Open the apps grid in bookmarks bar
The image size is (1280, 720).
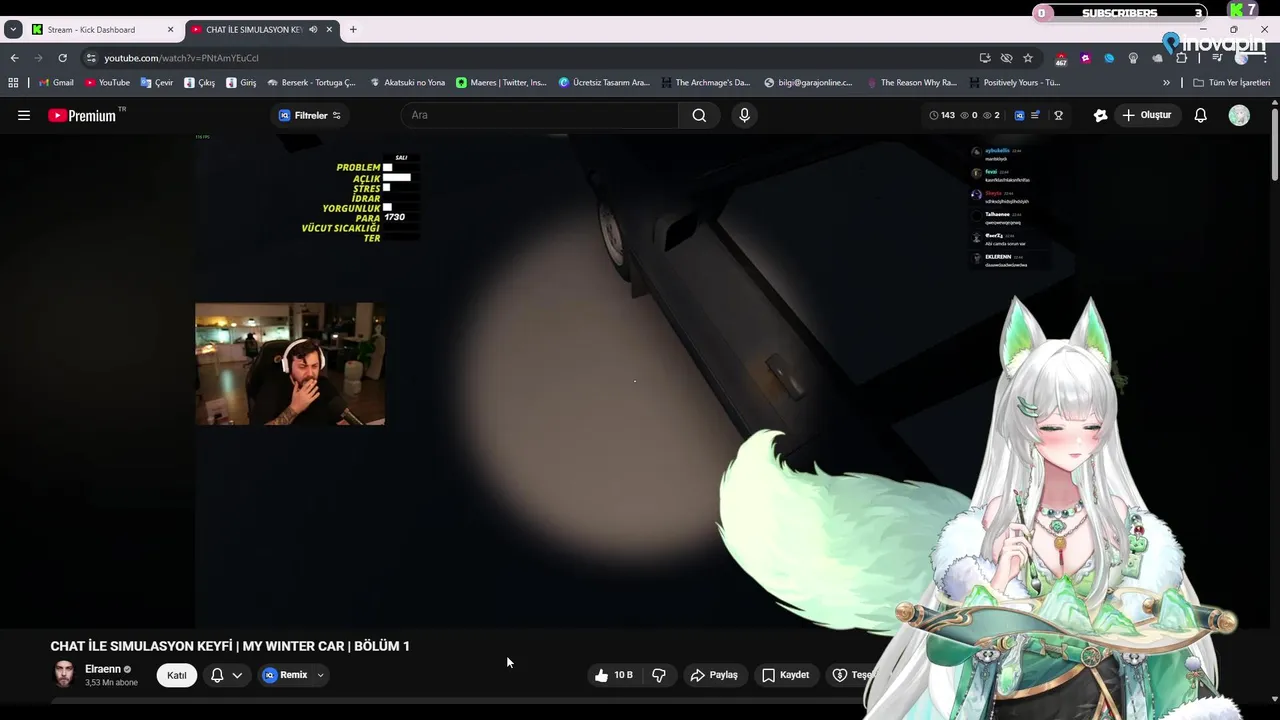pyautogui.click(x=13, y=83)
